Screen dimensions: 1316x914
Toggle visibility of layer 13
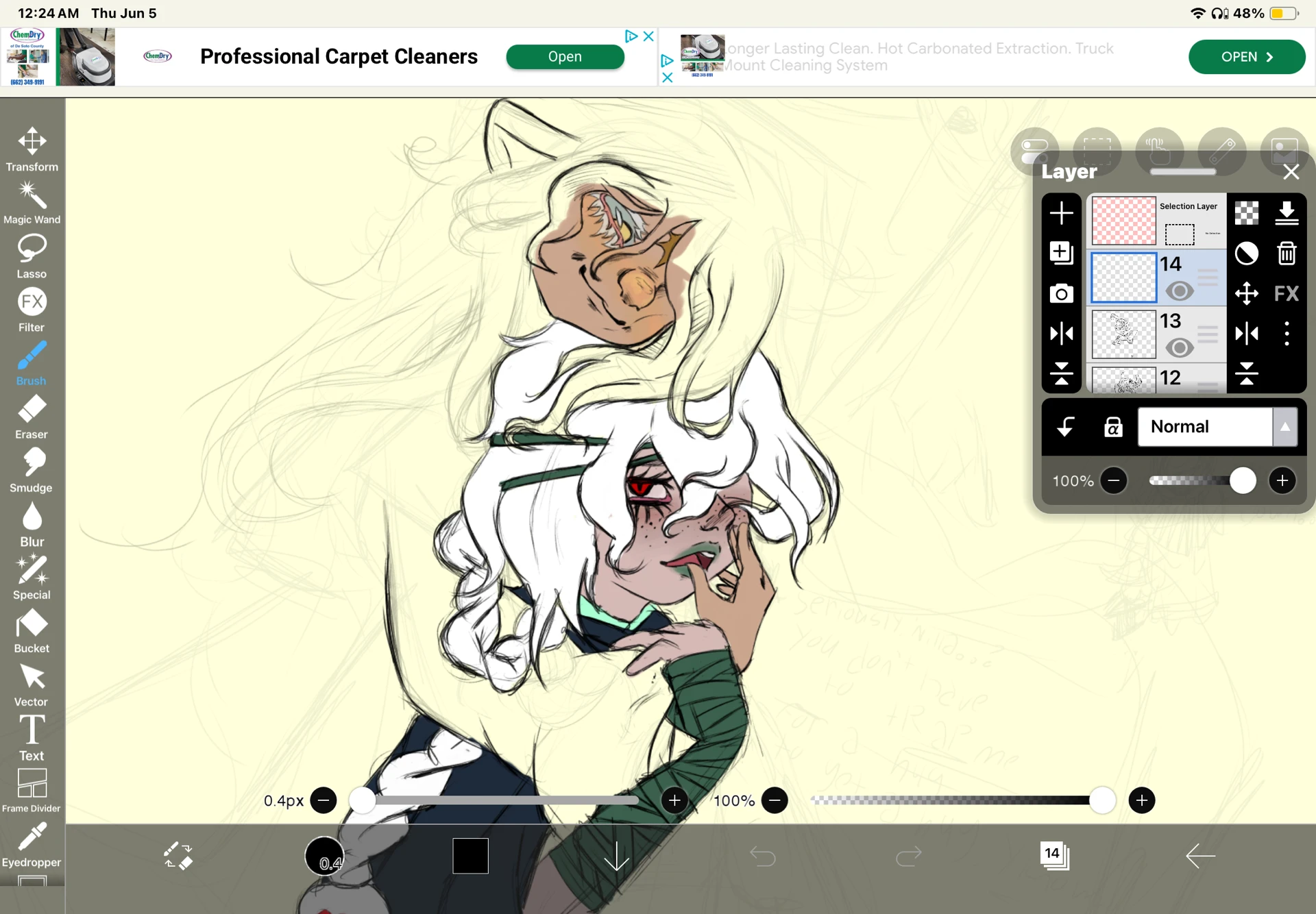point(1180,348)
